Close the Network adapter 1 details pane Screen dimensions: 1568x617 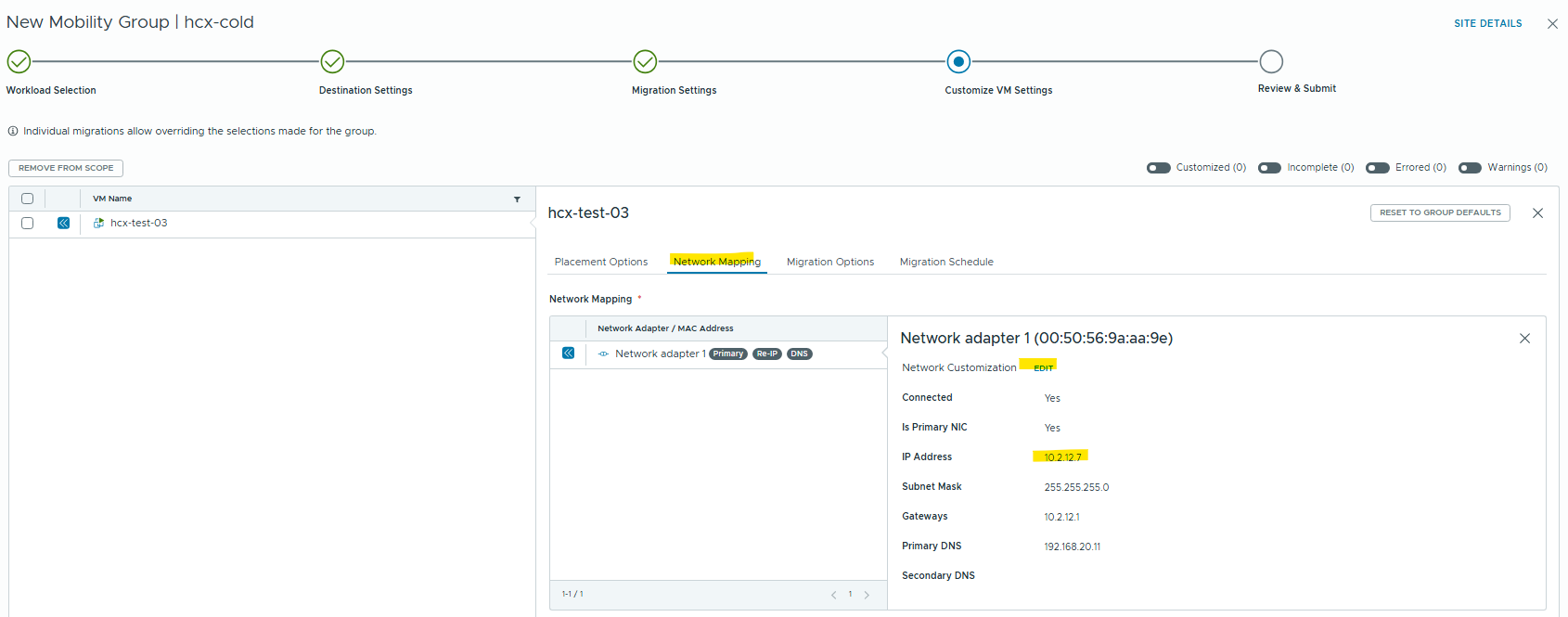point(1524,339)
